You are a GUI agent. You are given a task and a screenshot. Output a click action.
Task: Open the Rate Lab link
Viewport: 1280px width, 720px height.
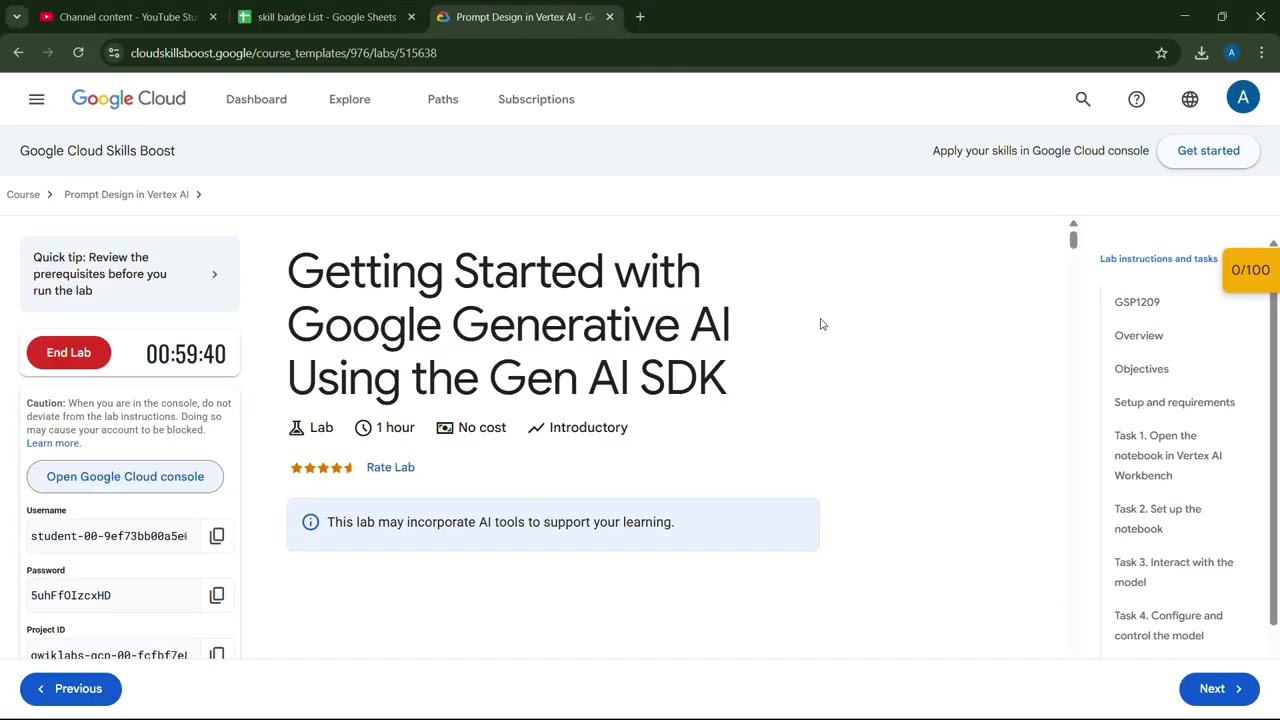[390, 468]
